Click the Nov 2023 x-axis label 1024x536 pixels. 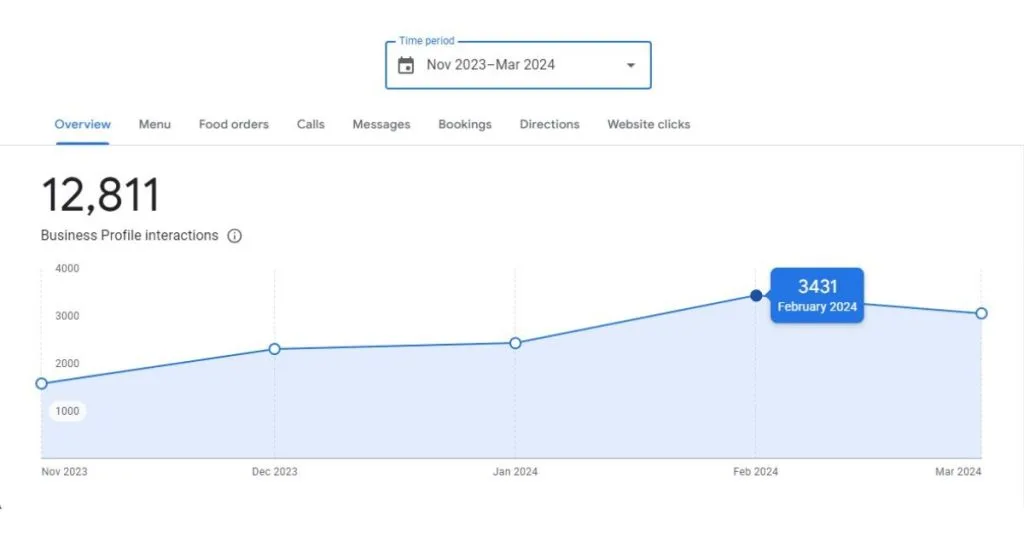point(64,471)
